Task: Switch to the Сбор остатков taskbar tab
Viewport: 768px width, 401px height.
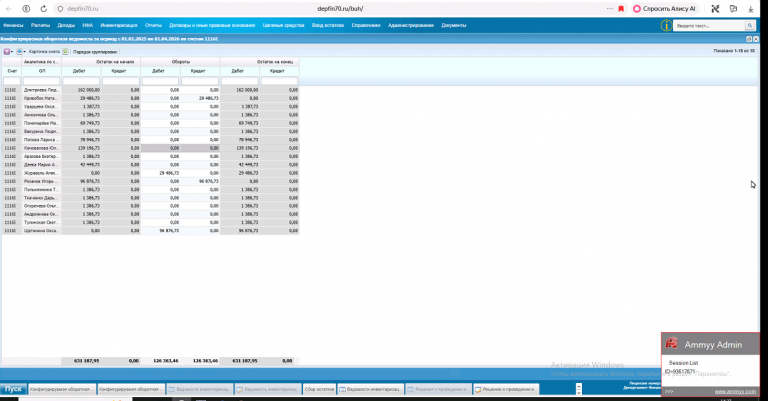Action: [x=319, y=389]
